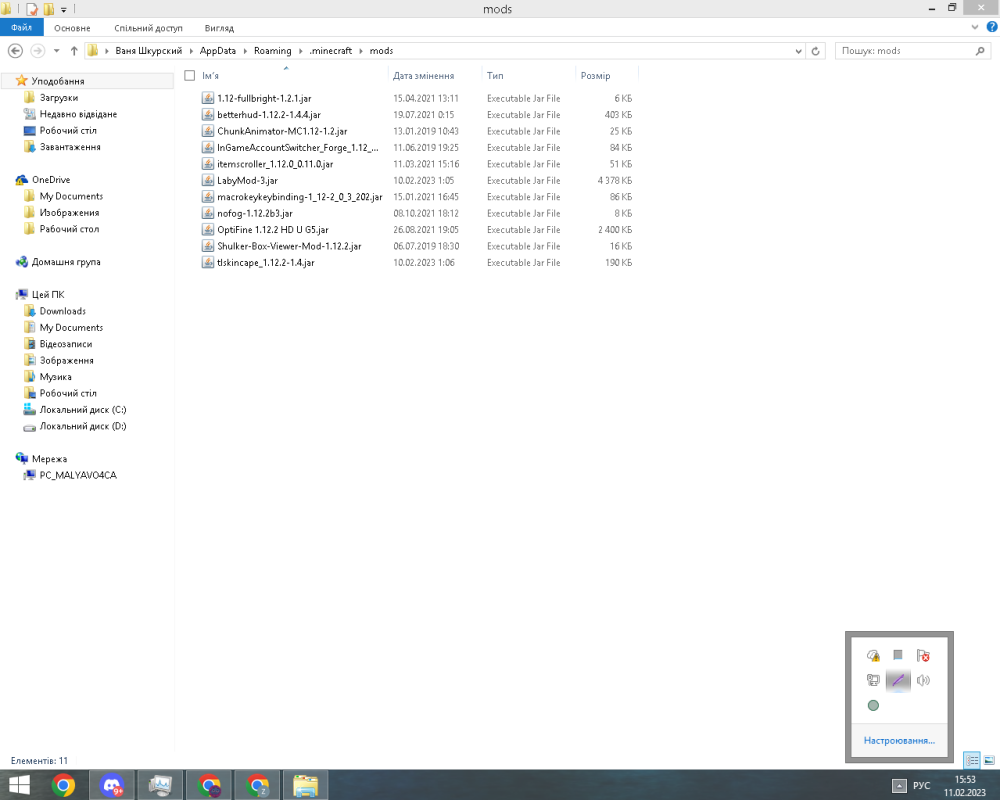Switch to the Вигляд tab
The image size is (1000, 800).
[x=219, y=28]
